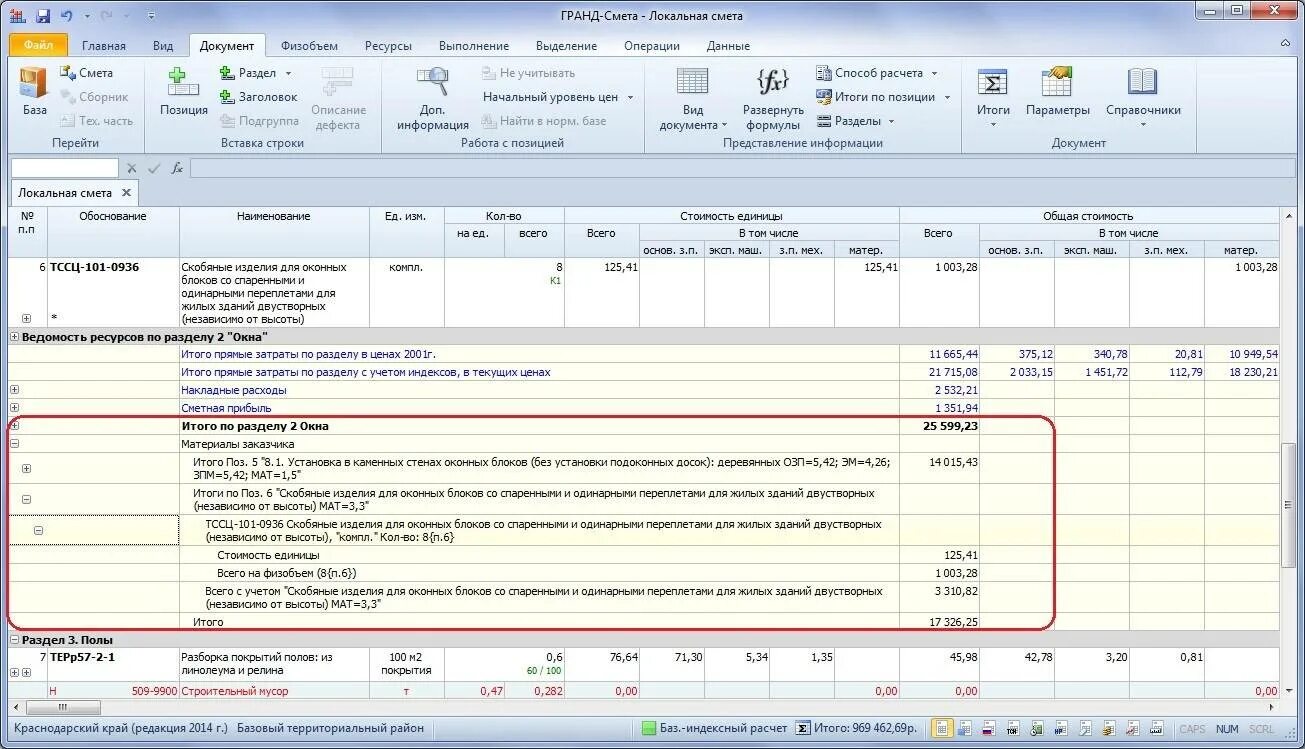Expand the Ведомость ресурсов по разделу 2 row
The height and width of the screenshot is (749, 1305).
pyautogui.click(x=14, y=337)
